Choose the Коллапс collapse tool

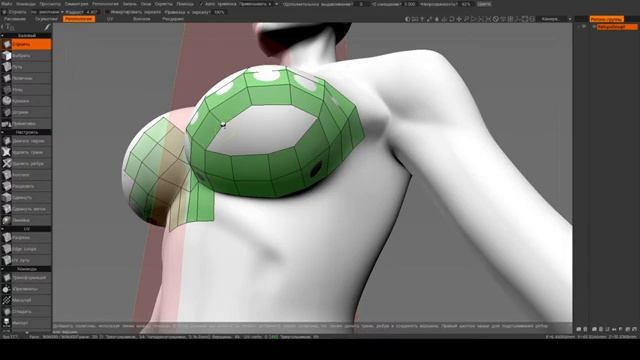click(x=26, y=175)
